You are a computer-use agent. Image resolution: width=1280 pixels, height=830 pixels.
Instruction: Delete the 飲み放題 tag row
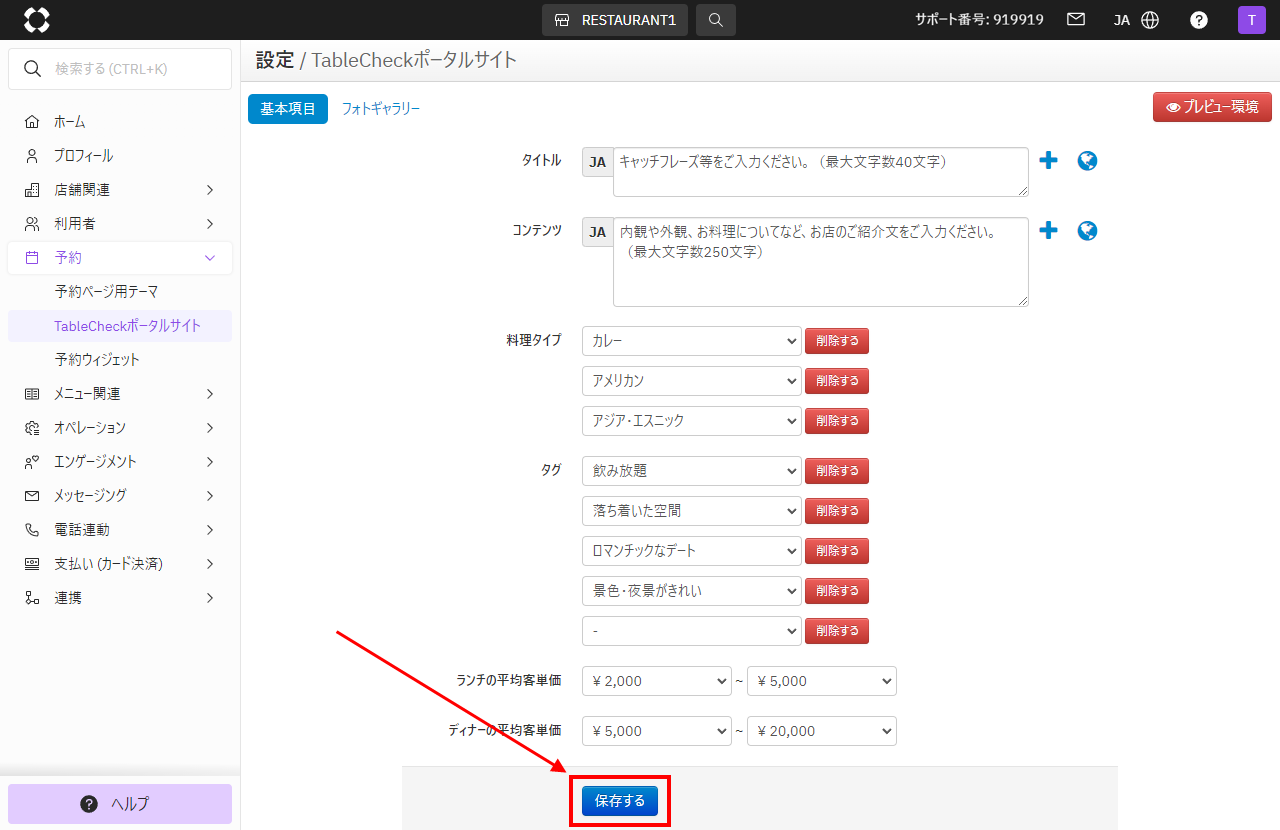(837, 471)
